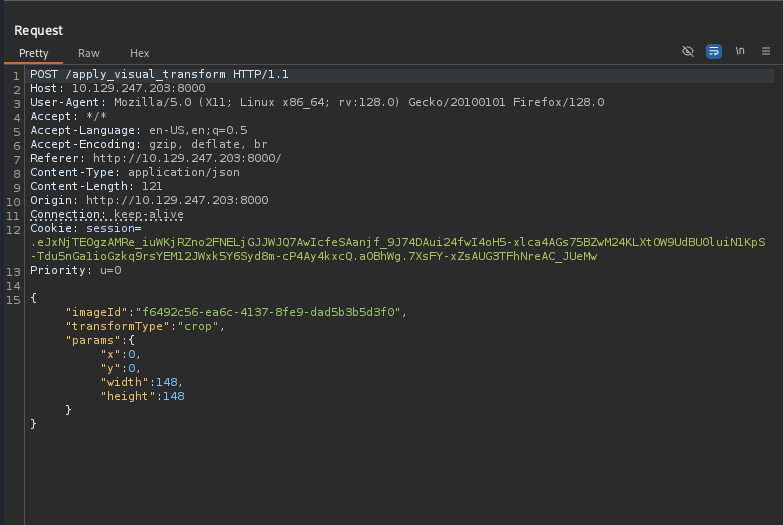
Task: Place cursor in the User-Agent header
Action: tap(316, 102)
